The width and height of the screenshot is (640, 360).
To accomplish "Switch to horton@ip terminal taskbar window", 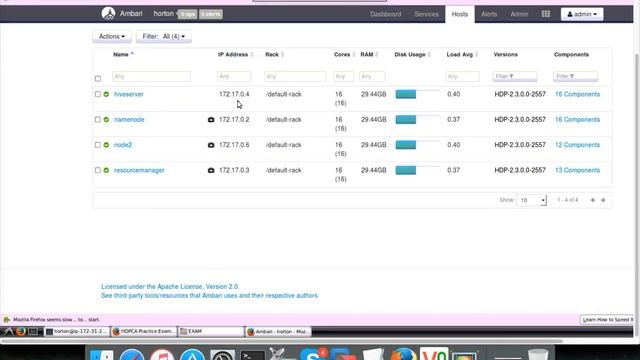I will [x=77, y=331].
